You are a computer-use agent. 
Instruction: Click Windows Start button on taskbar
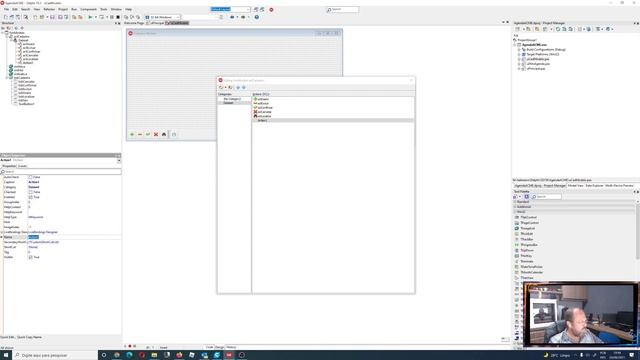(x=6, y=355)
